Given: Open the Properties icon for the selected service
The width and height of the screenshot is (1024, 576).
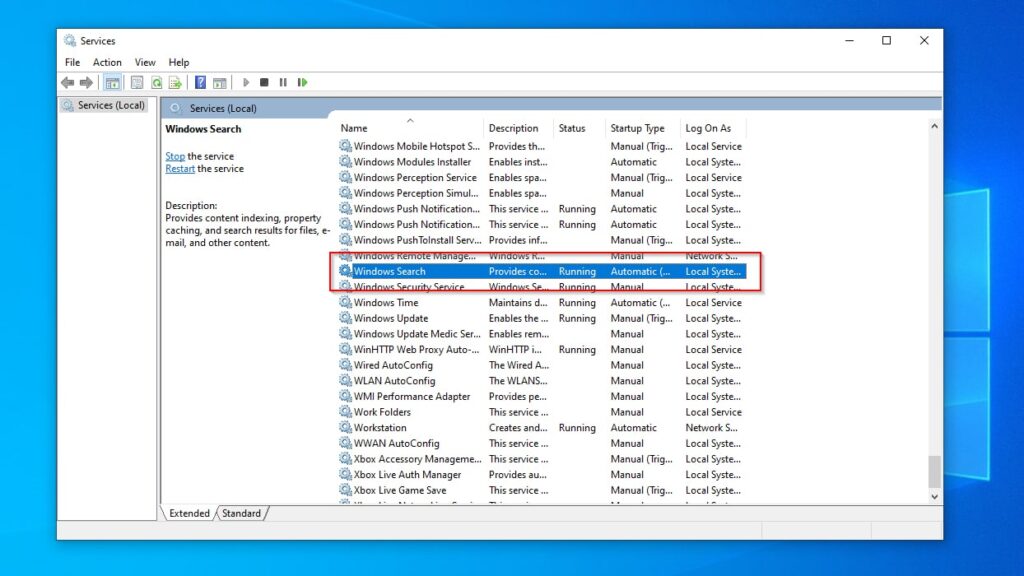Looking at the screenshot, I should [138, 82].
